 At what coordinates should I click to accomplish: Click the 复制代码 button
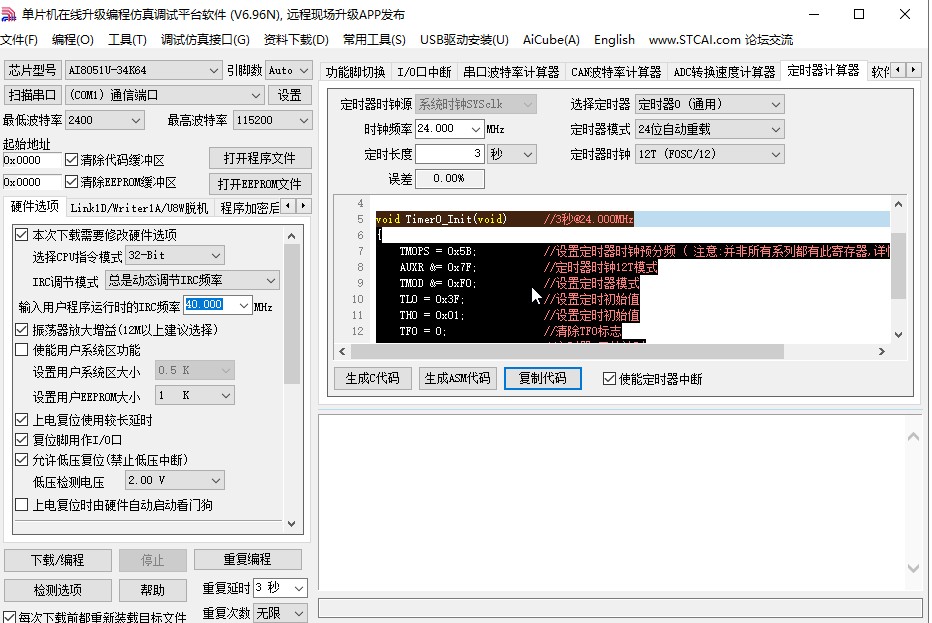pos(543,378)
